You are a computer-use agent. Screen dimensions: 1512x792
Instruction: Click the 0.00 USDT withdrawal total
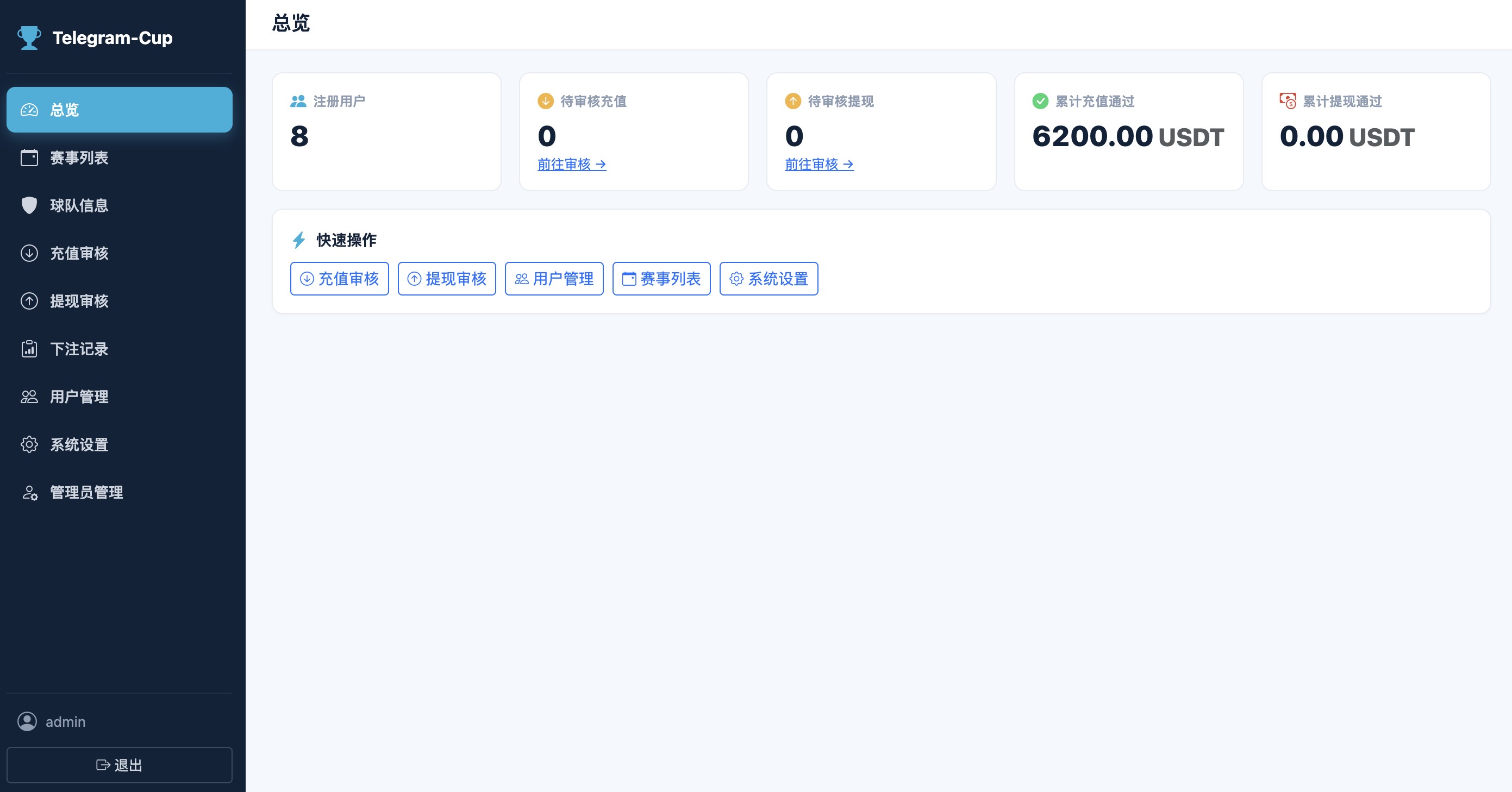(x=1347, y=136)
